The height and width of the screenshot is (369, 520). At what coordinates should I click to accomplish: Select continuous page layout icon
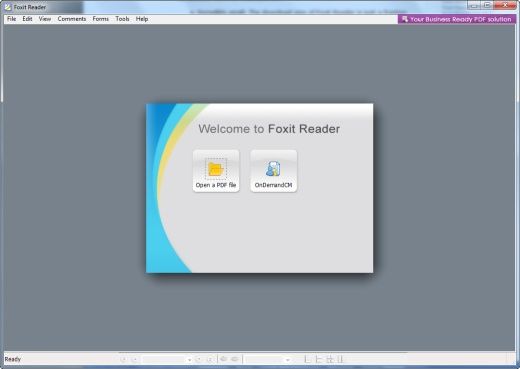click(318, 359)
